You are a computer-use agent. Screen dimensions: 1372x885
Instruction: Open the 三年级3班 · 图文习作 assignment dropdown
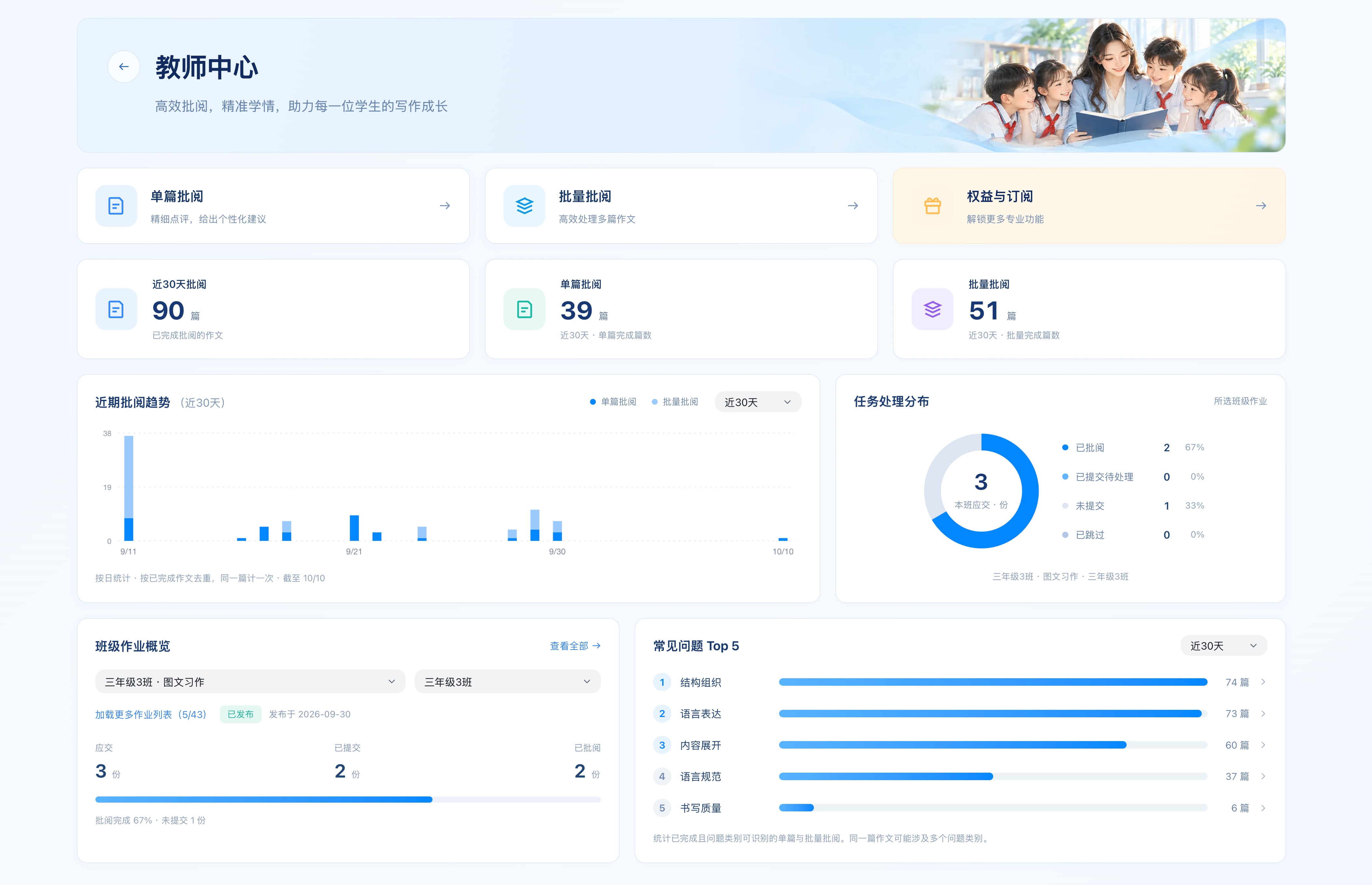click(250, 681)
